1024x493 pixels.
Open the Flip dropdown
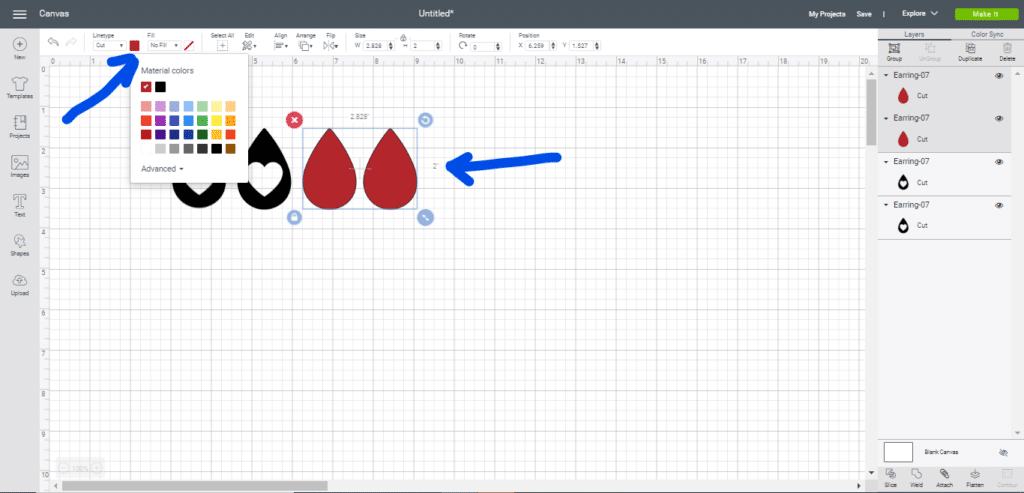[330, 46]
